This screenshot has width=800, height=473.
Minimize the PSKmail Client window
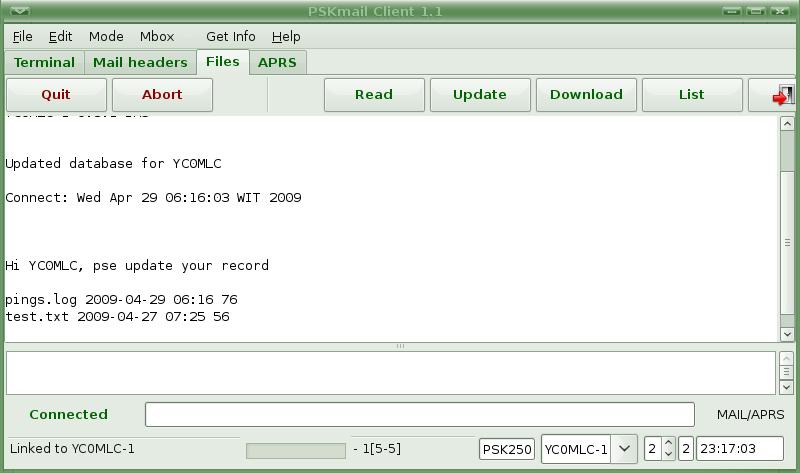click(732, 11)
